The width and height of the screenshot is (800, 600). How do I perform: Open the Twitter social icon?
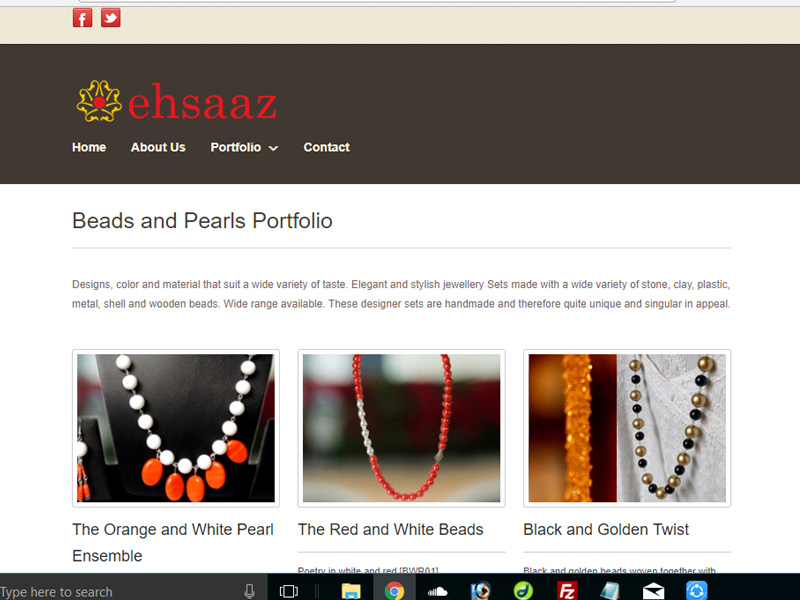coord(110,18)
